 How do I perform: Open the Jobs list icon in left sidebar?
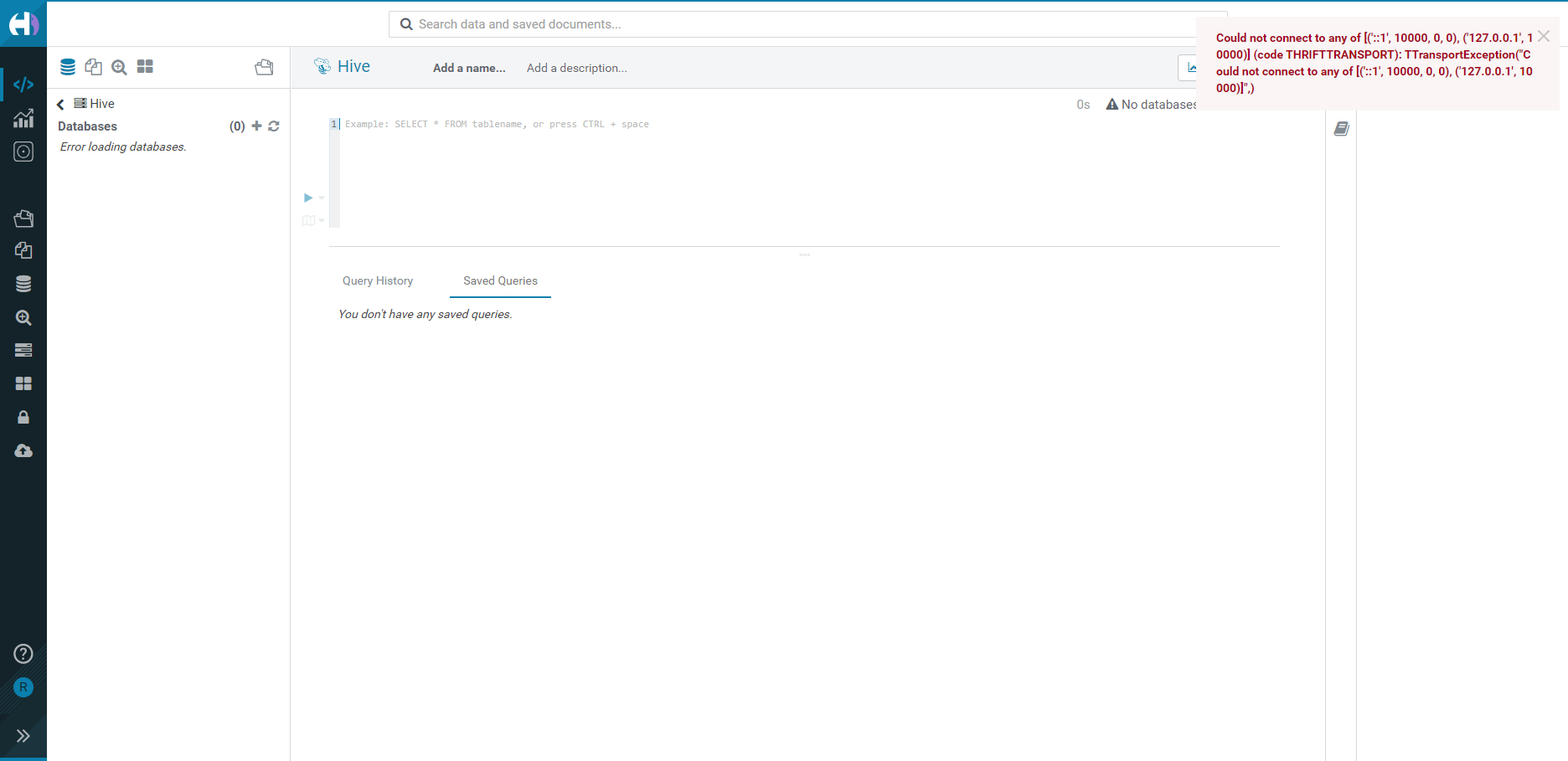(x=23, y=350)
